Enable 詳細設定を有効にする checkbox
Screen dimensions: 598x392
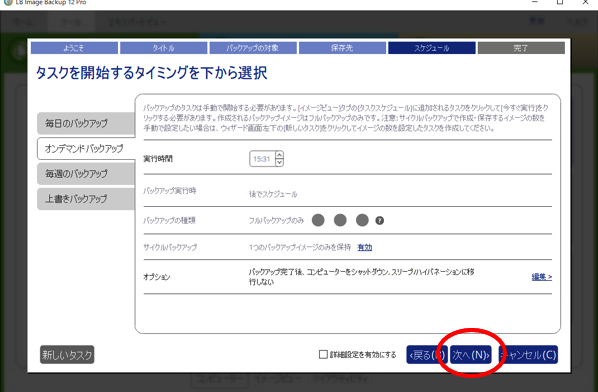coord(323,355)
